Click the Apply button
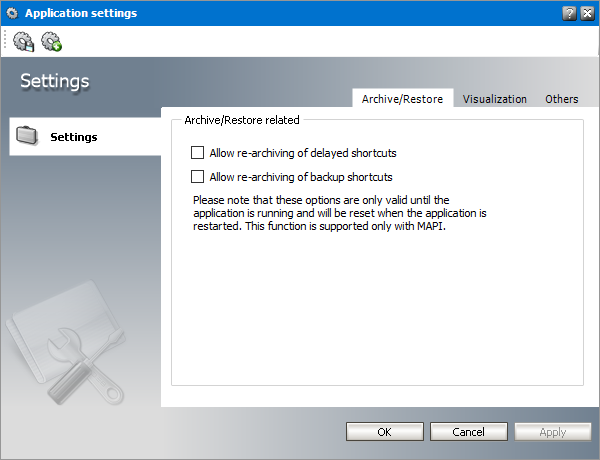The width and height of the screenshot is (600, 460). click(x=552, y=432)
